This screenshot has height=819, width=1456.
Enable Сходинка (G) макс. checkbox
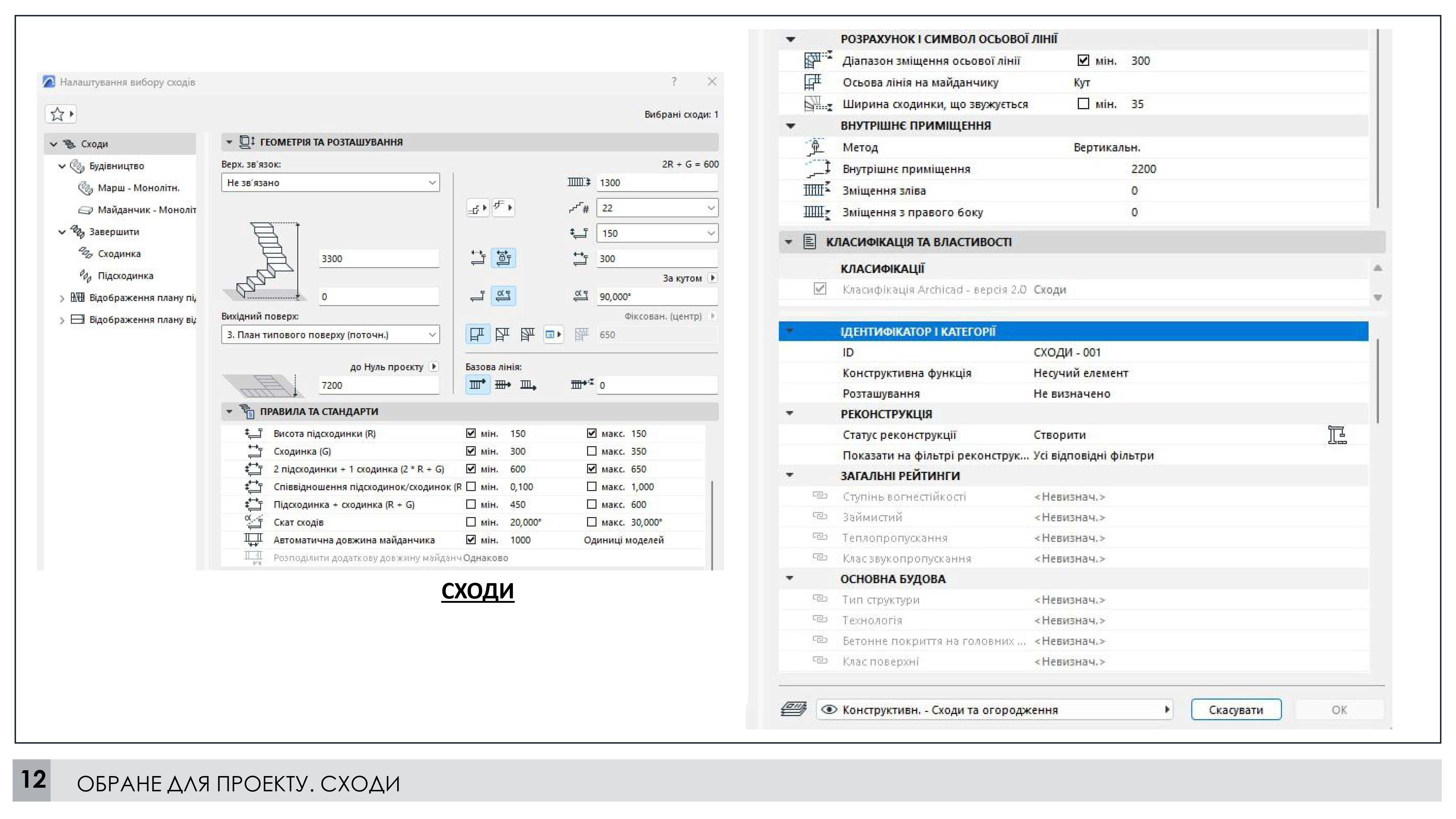(592, 451)
